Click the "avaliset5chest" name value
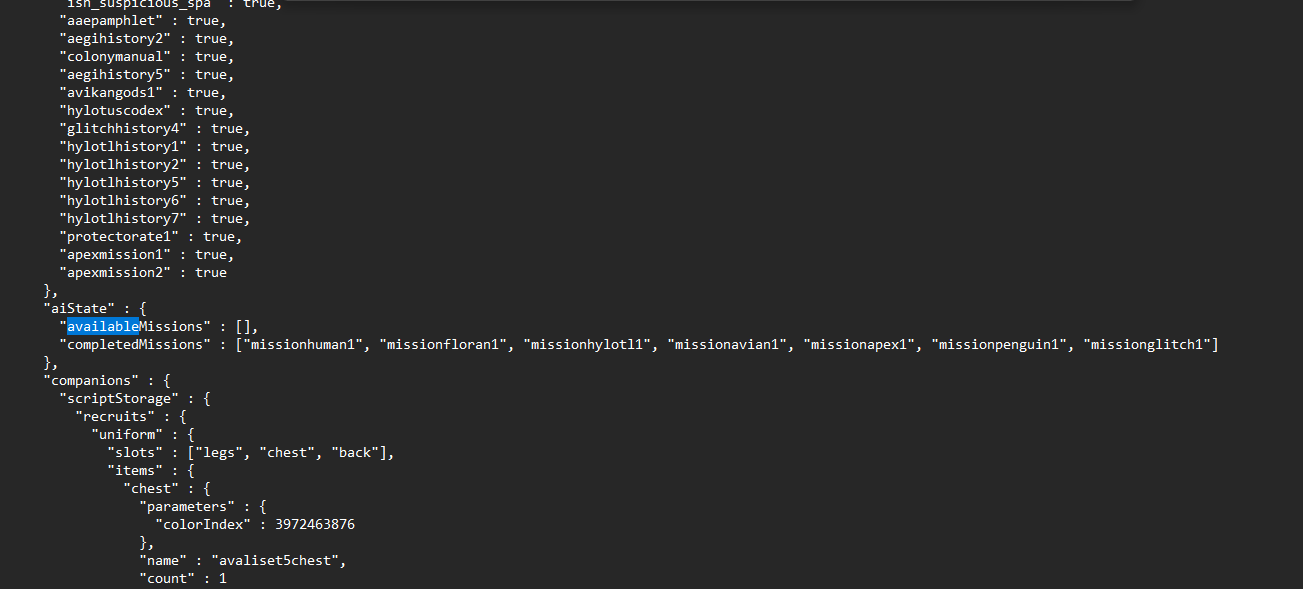This screenshot has height=589, width=1303. click(276, 560)
